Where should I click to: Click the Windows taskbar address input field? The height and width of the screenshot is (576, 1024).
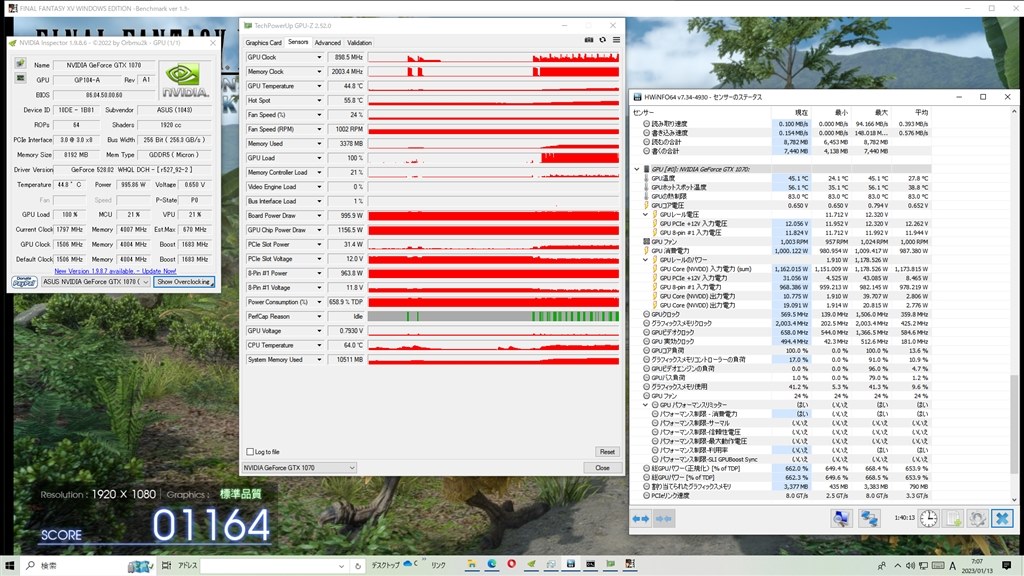275,566
